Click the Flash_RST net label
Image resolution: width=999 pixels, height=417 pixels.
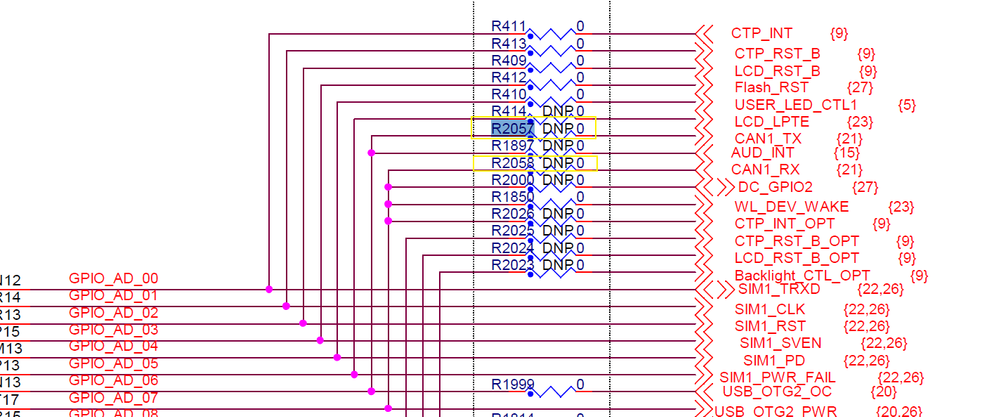[771, 87]
